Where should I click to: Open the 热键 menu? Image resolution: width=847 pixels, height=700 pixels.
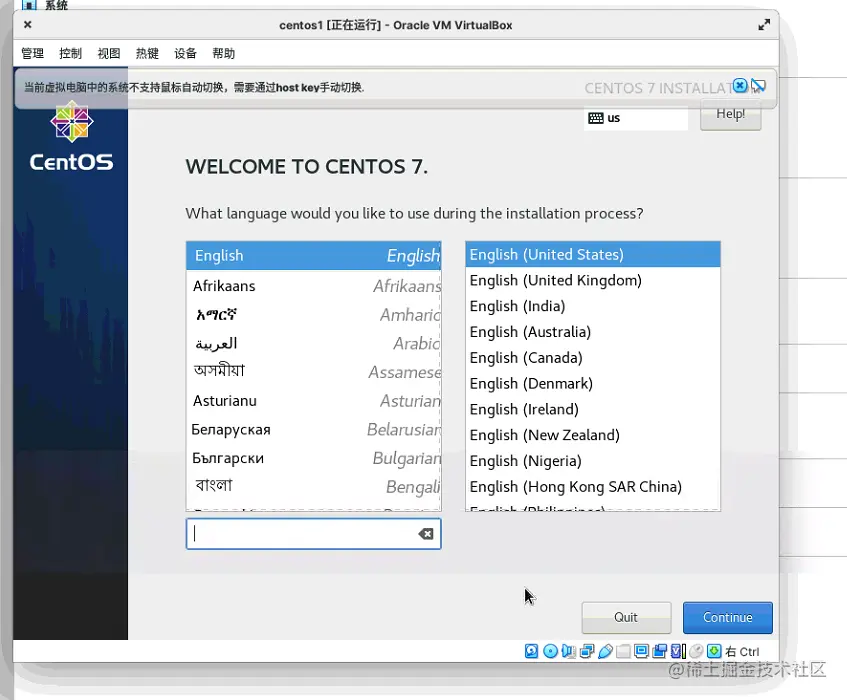[147, 53]
